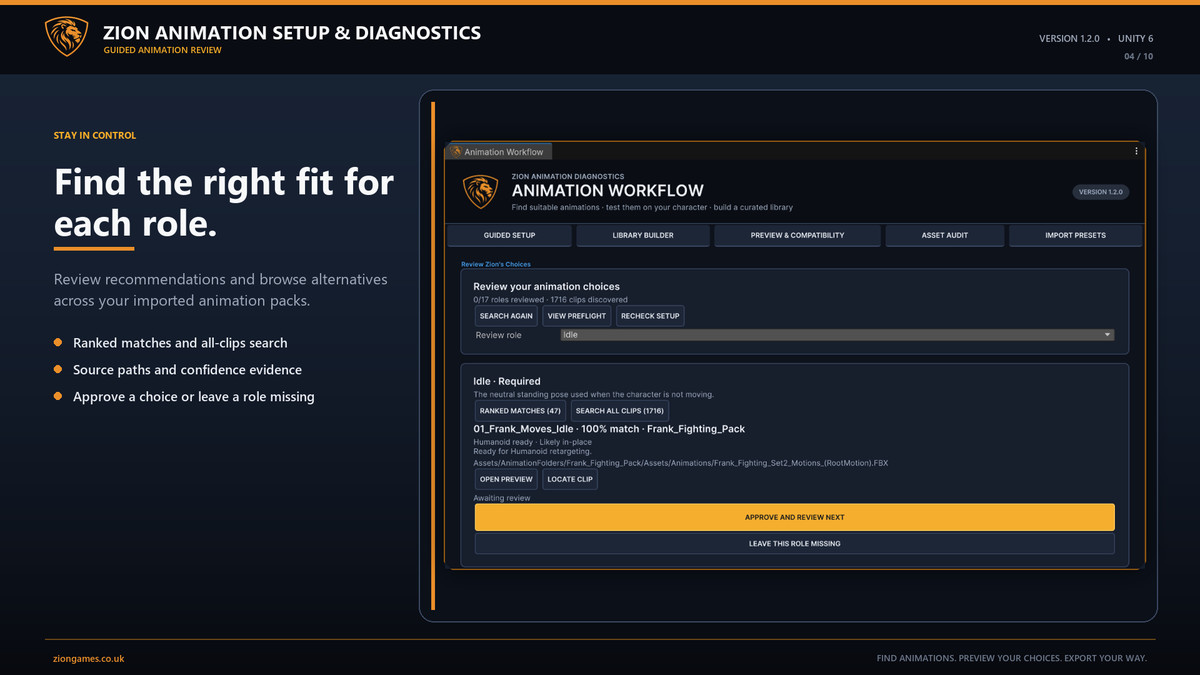Click the Search Again button
The height and width of the screenshot is (675, 1200).
pyautogui.click(x=507, y=316)
